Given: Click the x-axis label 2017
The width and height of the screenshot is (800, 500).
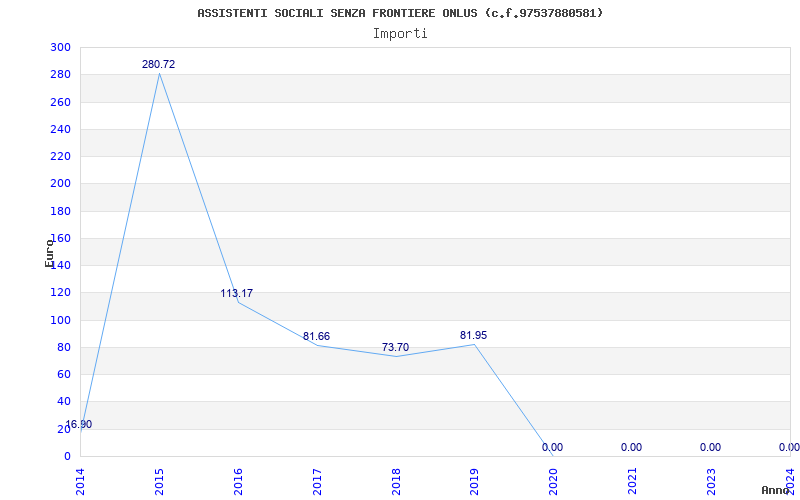Looking at the screenshot, I should pos(317,482).
